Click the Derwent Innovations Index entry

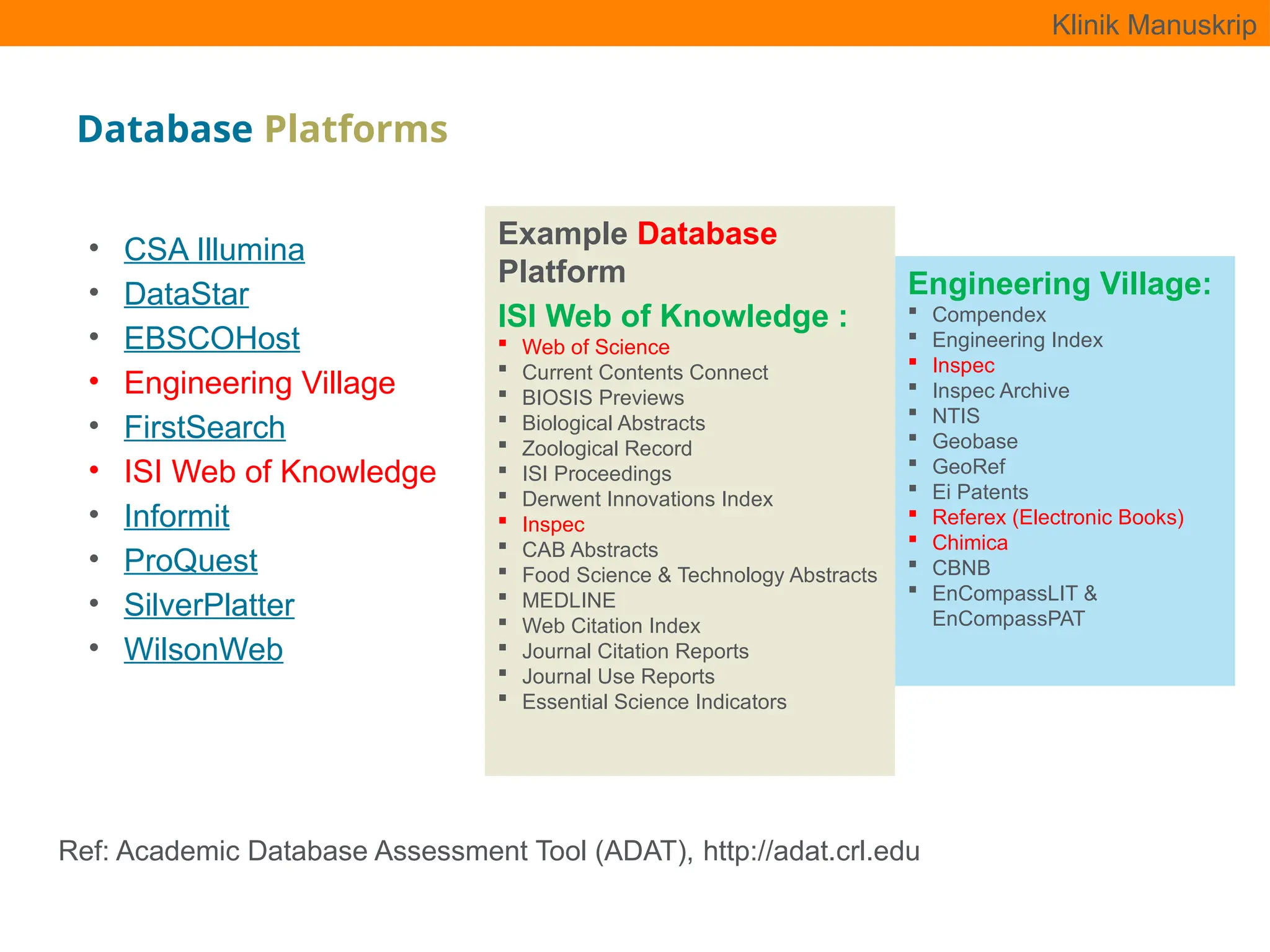point(647,499)
